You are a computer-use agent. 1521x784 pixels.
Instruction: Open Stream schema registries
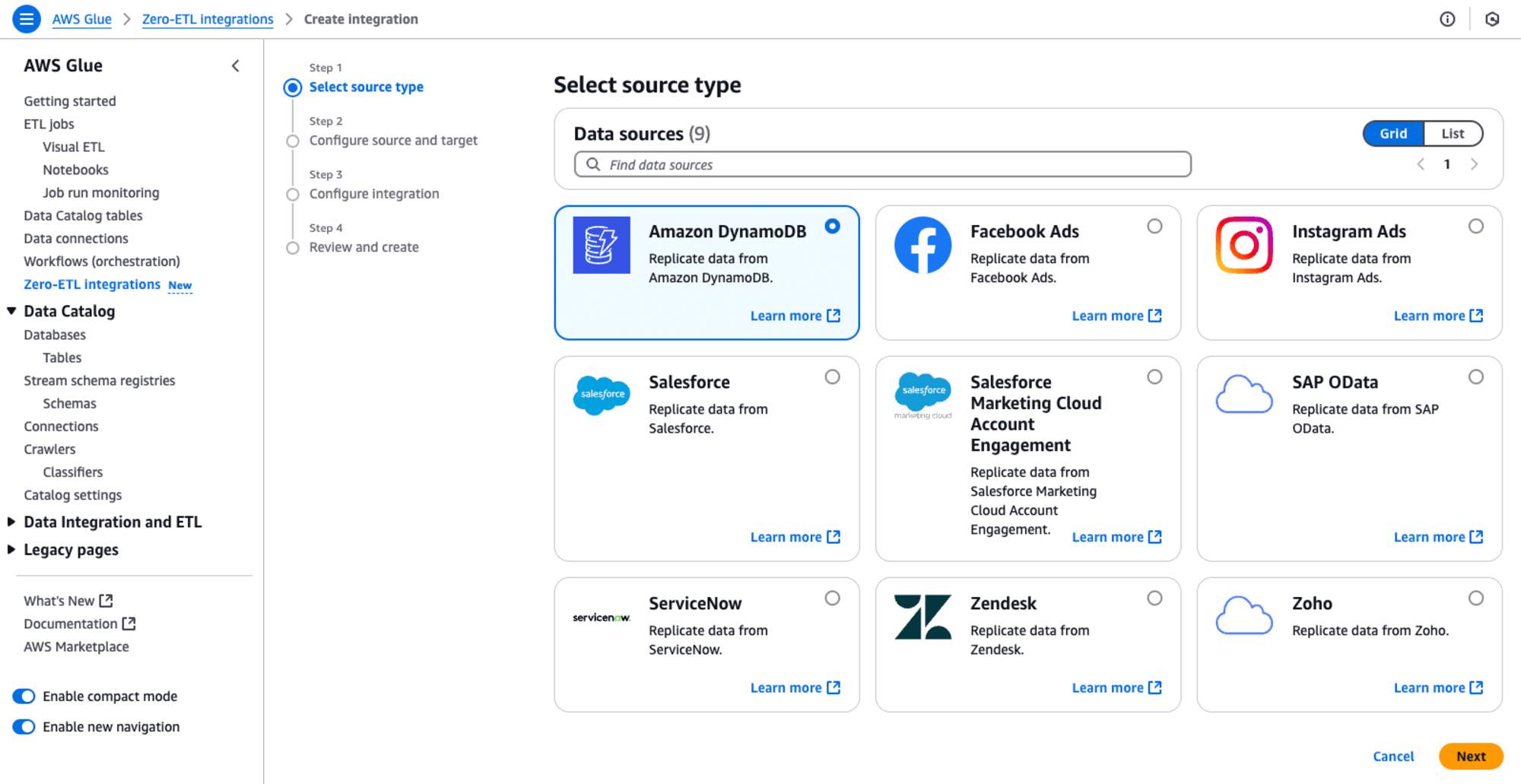click(99, 380)
